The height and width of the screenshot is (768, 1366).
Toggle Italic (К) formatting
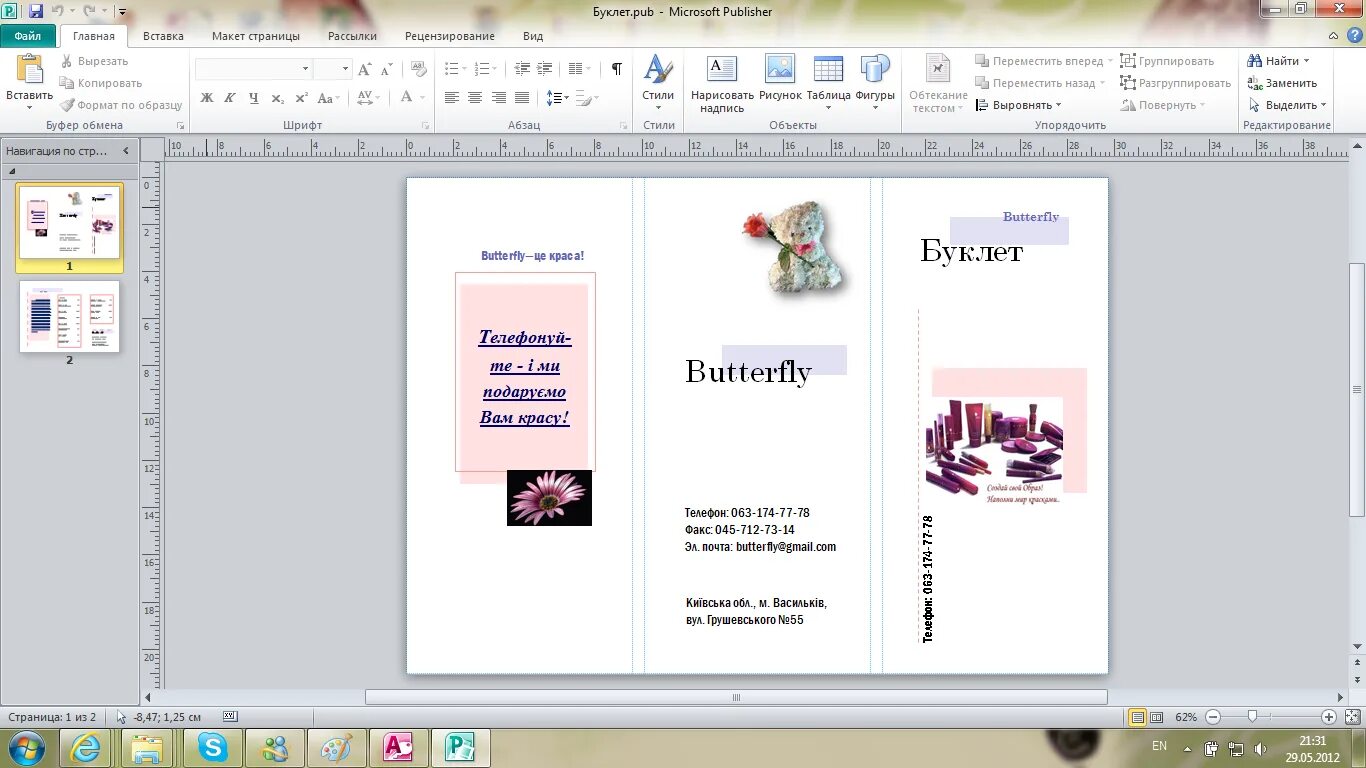[x=230, y=98]
